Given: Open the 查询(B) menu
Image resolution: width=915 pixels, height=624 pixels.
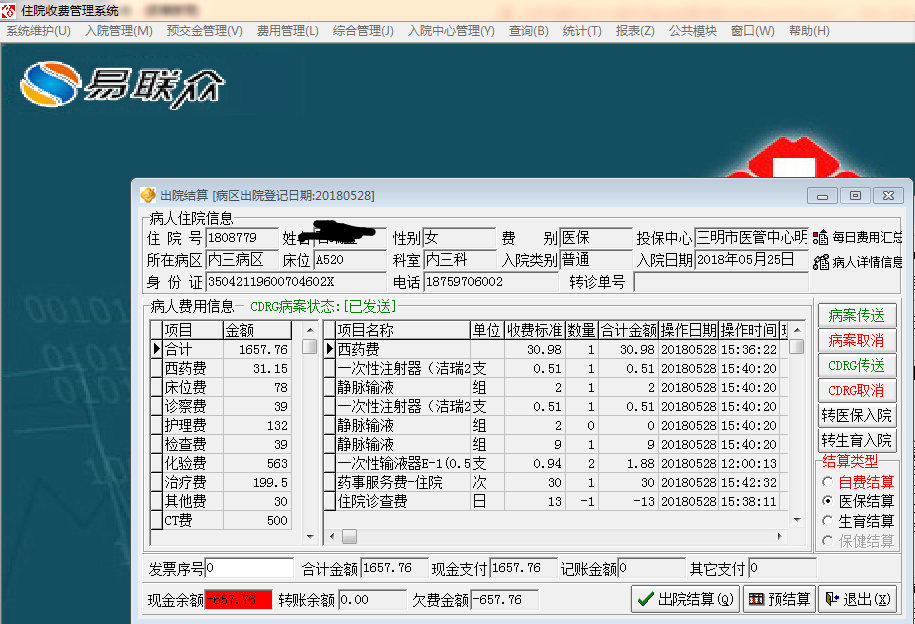Looking at the screenshot, I should (x=529, y=31).
